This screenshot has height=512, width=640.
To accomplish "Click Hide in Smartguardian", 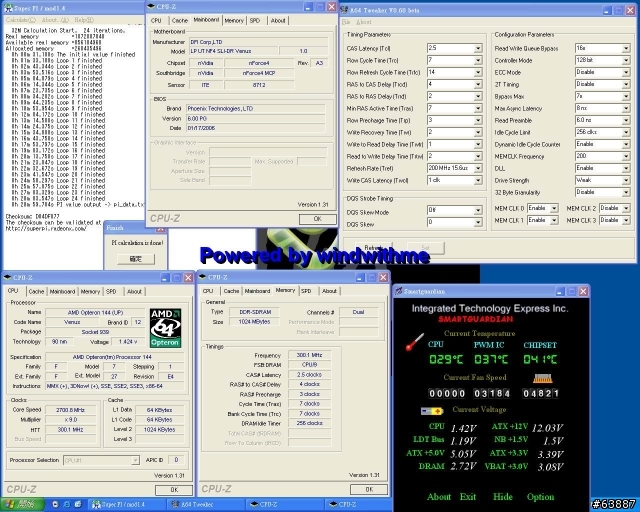I will pos(502,497).
